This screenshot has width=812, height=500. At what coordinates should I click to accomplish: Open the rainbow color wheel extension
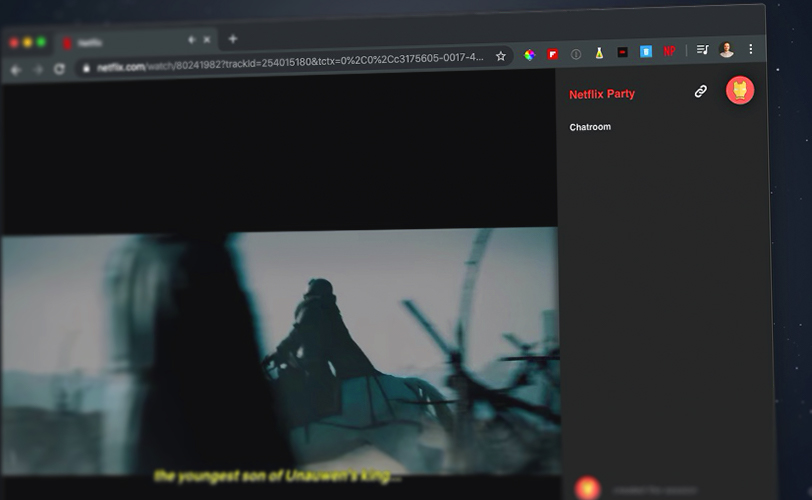tap(529, 55)
